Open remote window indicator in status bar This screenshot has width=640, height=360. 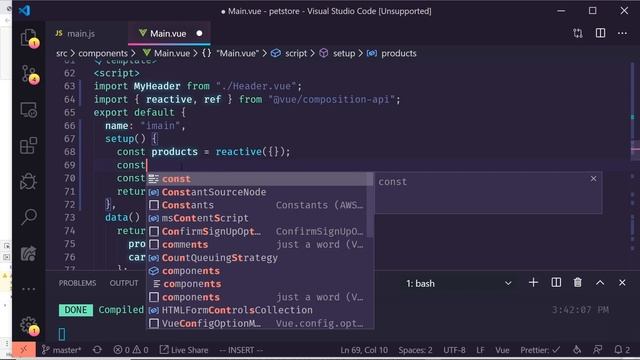coord(24,350)
